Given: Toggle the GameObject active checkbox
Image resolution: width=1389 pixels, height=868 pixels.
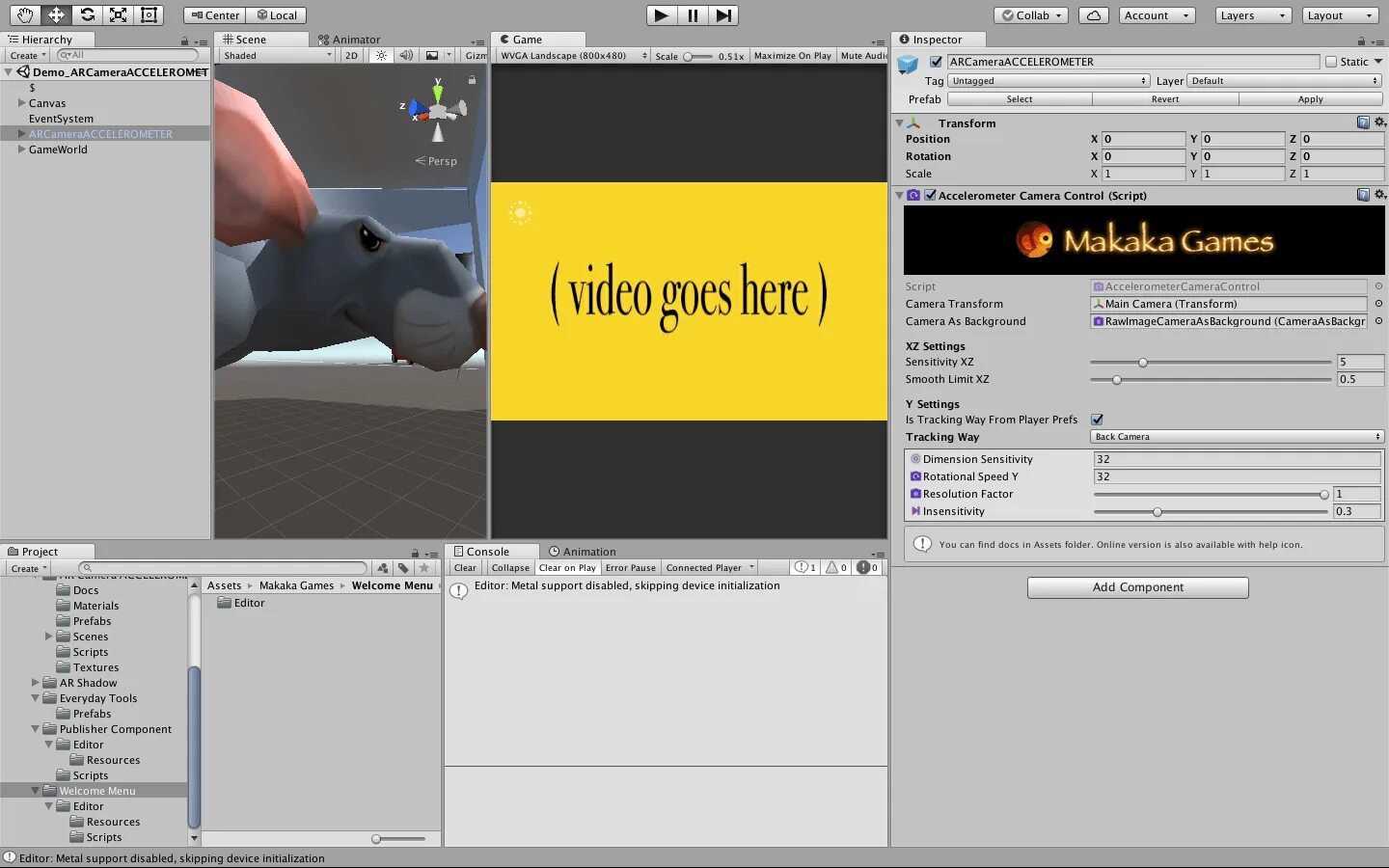Looking at the screenshot, I should click(x=936, y=62).
